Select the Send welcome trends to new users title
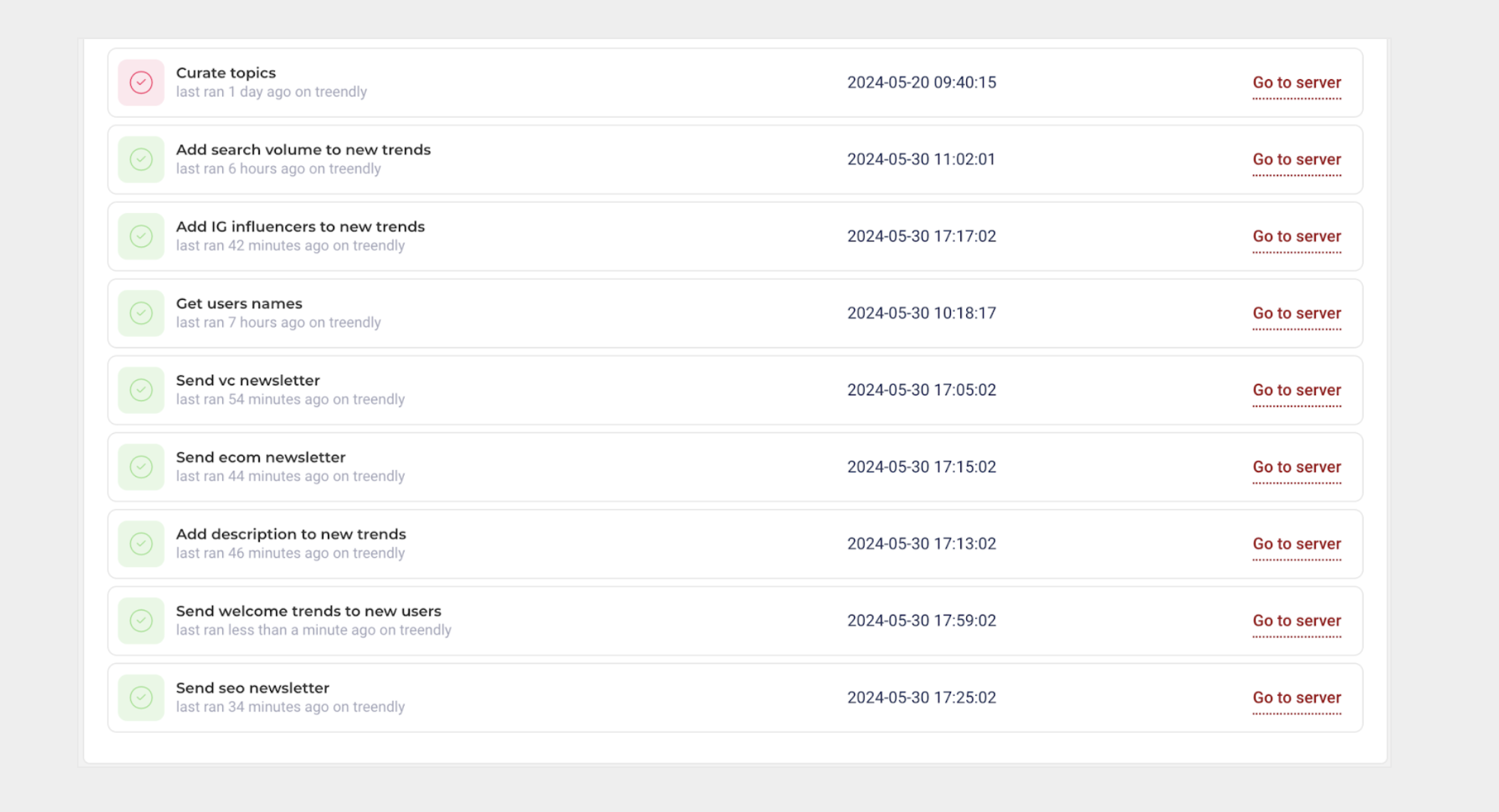The width and height of the screenshot is (1499, 812). [x=308, y=611]
